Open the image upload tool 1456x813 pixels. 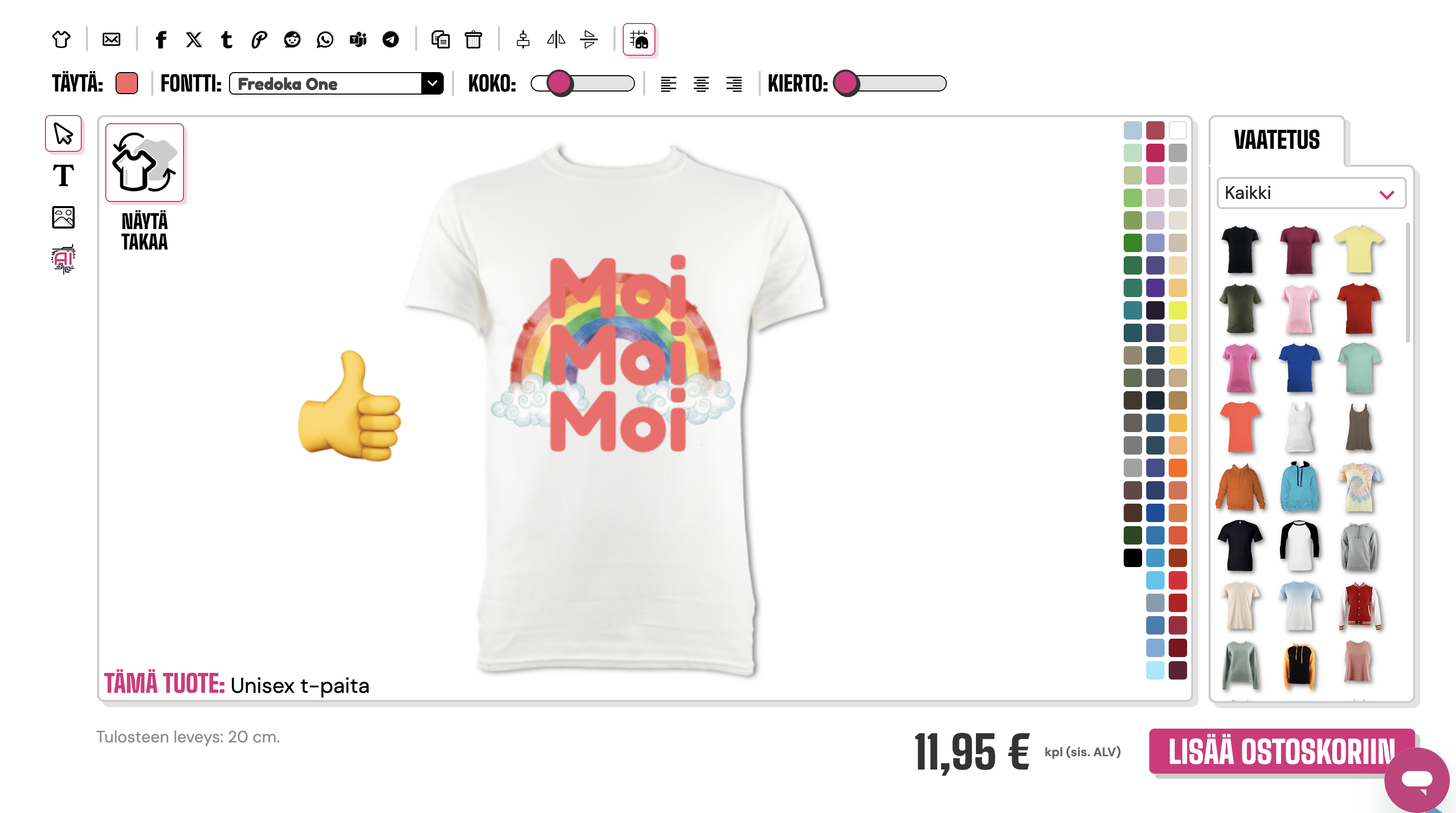63,217
